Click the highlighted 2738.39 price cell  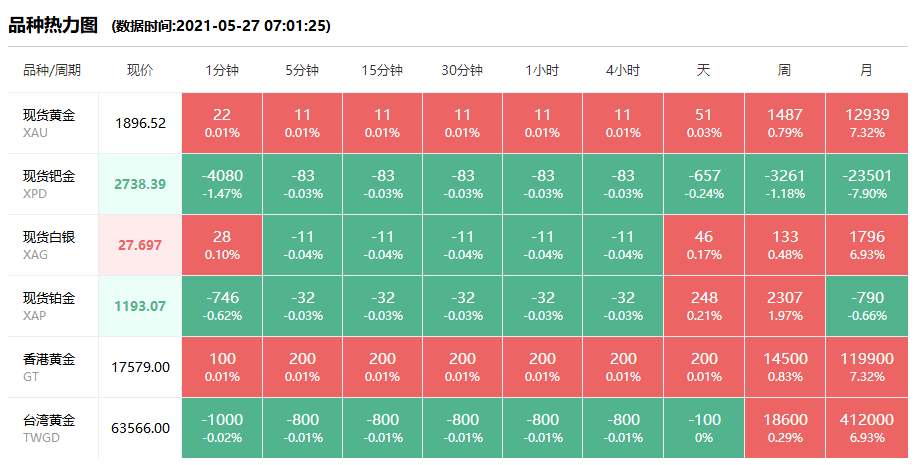[140, 184]
